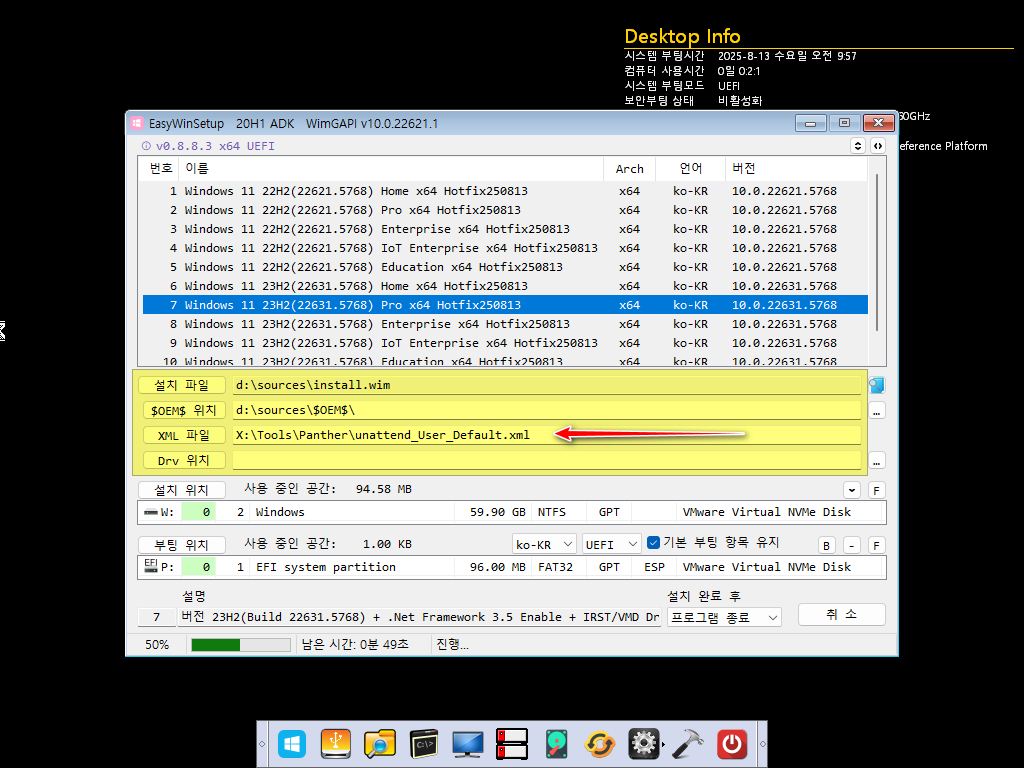The width and height of the screenshot is (1024, 768).
Task: Open the blue Windows logo dock icon
Action: point(292,744)
